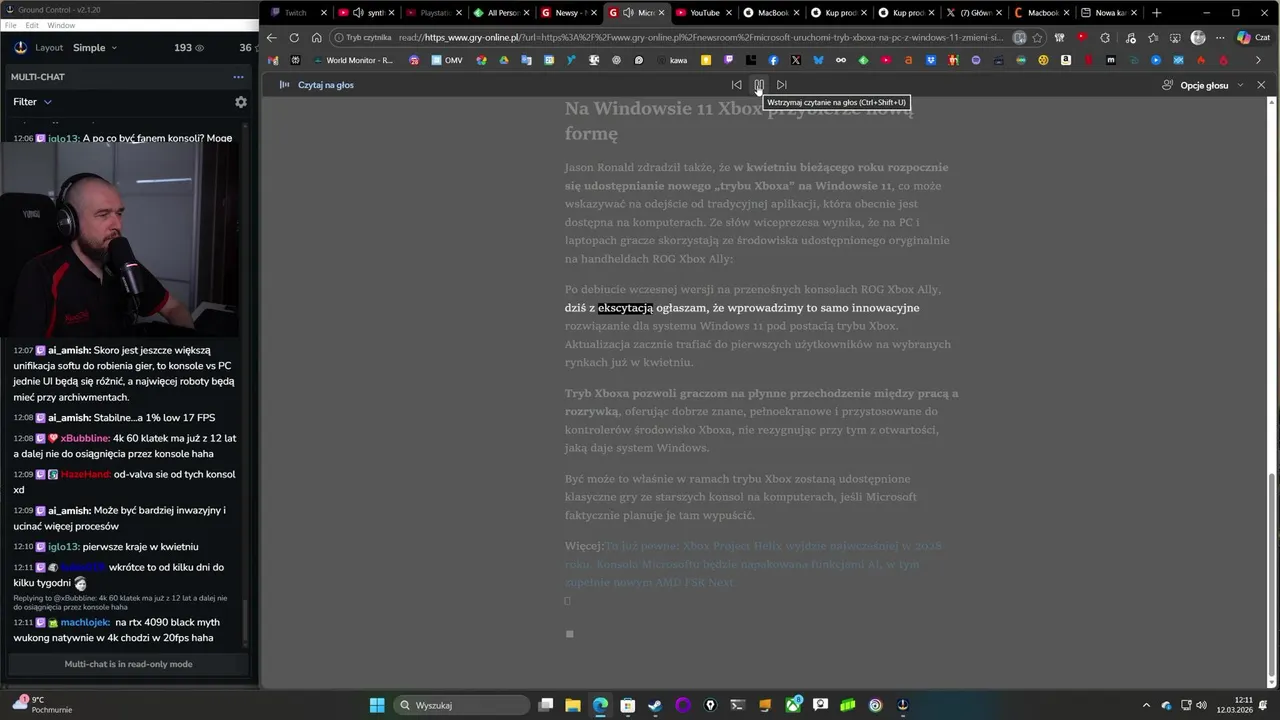This screenshot has width=1280, height=720.
Task: Switch to Twitch tab
Action: tap(296, 13)
